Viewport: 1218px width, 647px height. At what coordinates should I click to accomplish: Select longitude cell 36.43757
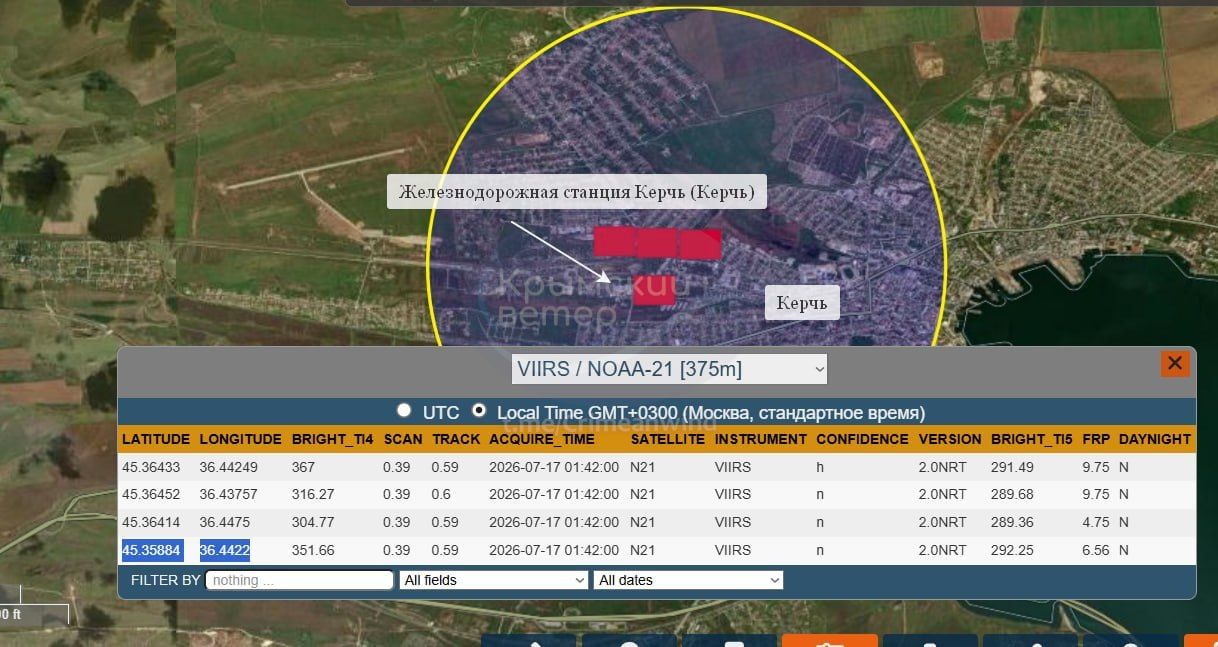tap(229, 494)
